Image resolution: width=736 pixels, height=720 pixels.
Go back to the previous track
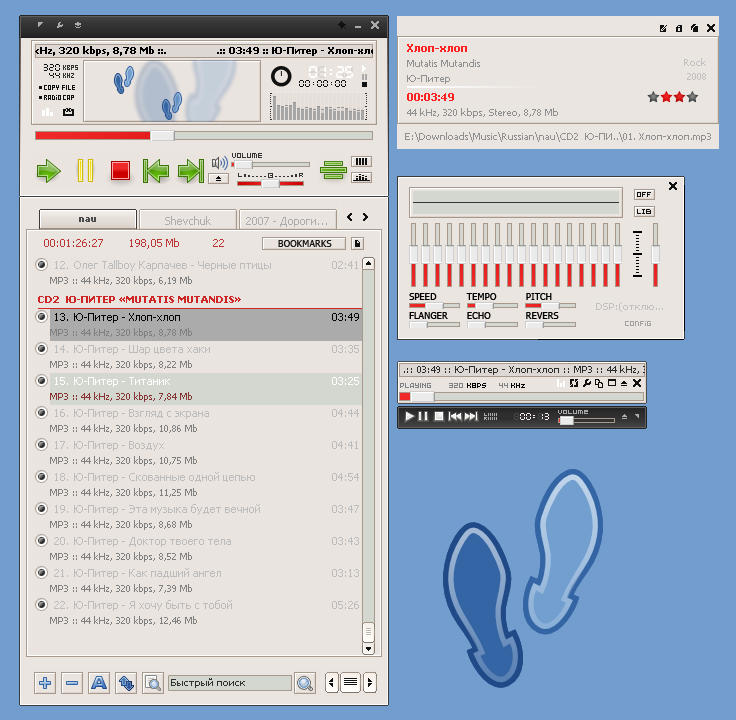coord(156,170)
